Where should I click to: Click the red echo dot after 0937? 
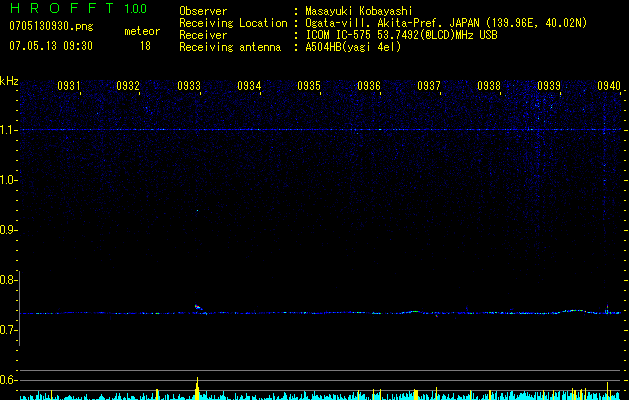click(437, 316)
